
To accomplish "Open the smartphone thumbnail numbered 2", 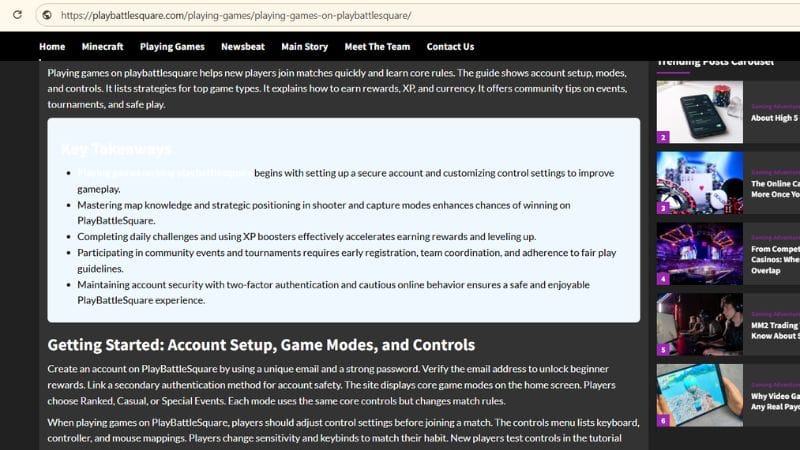I will click(699, 112).
